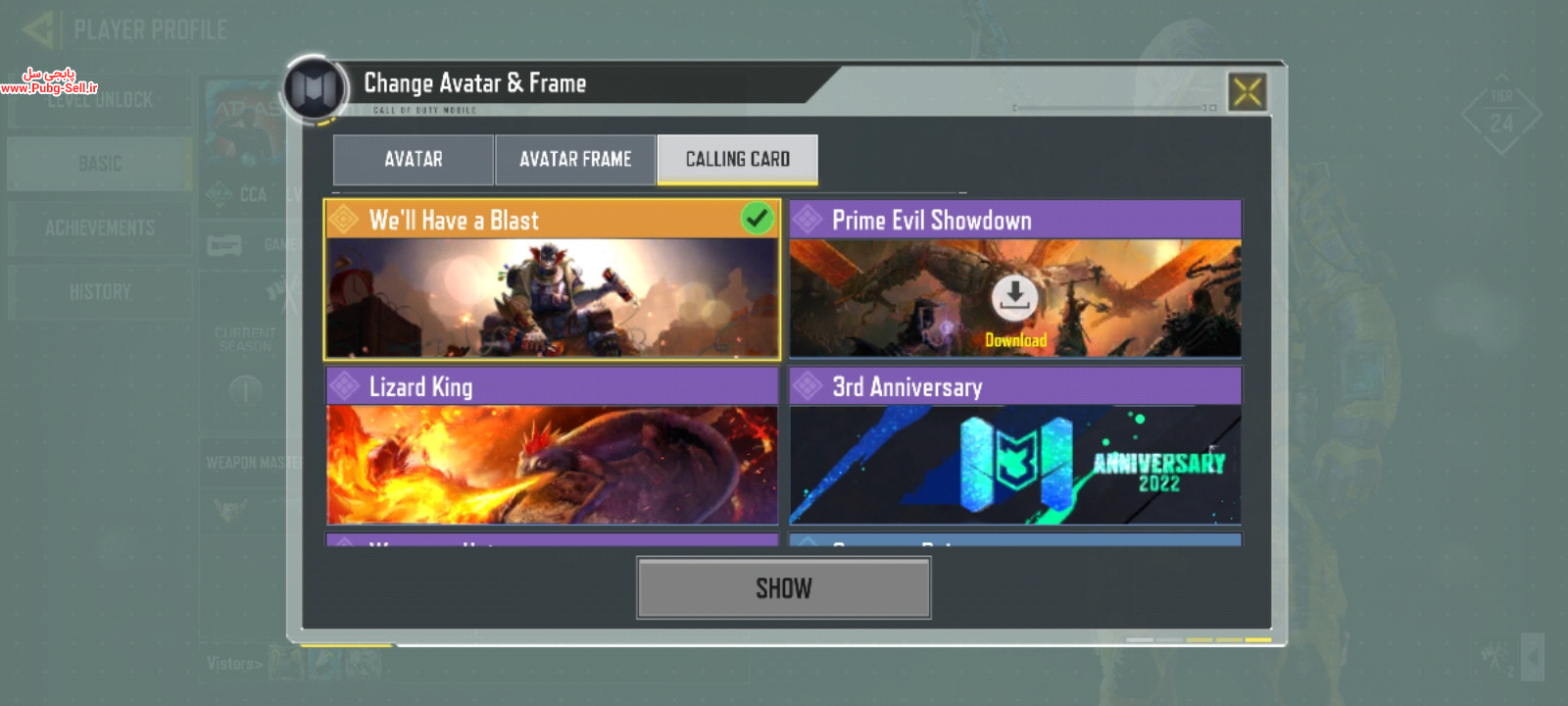Click the SHOW button

pos(784,588)
